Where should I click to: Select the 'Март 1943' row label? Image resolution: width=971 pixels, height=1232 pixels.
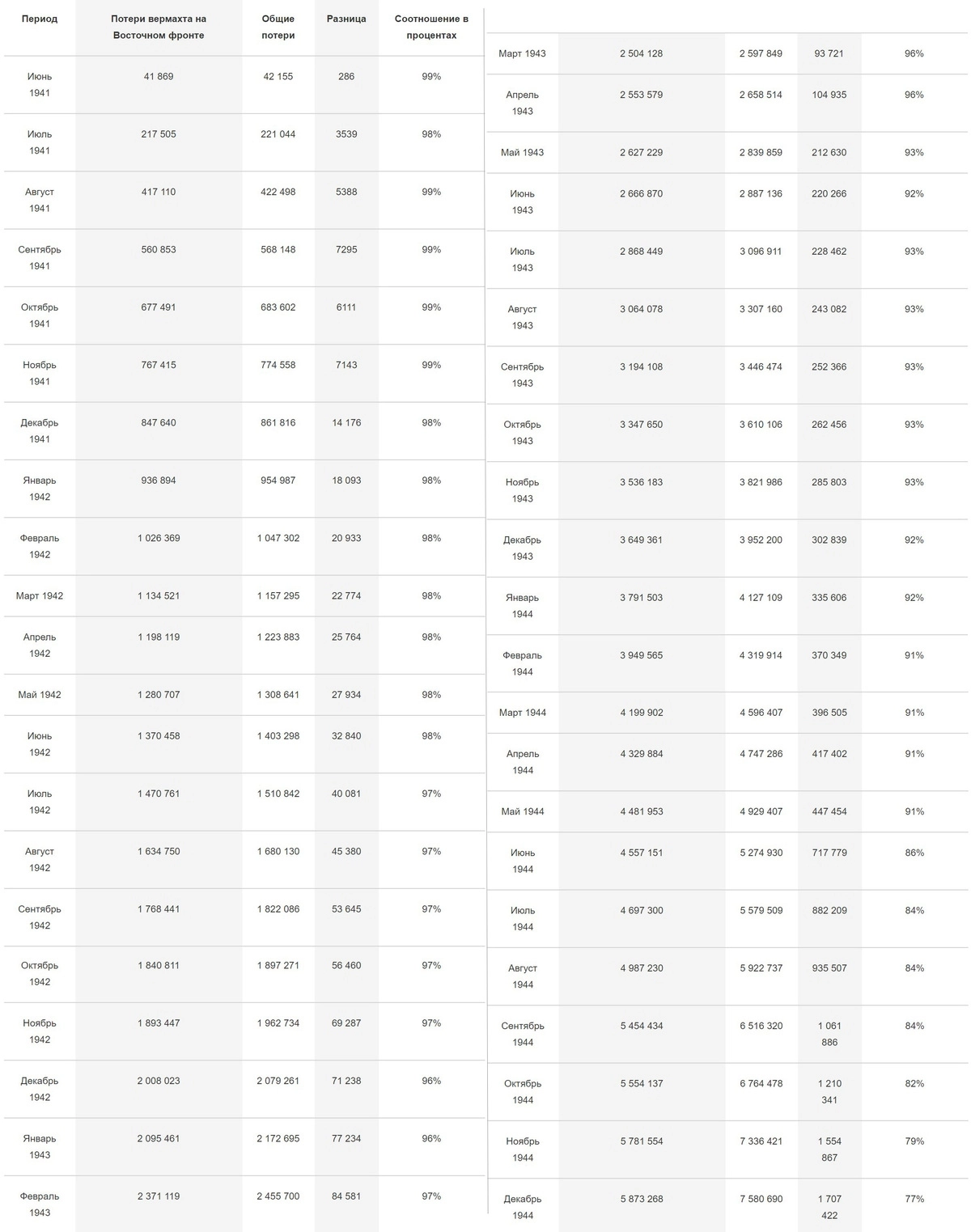click(x=522, y=53)
